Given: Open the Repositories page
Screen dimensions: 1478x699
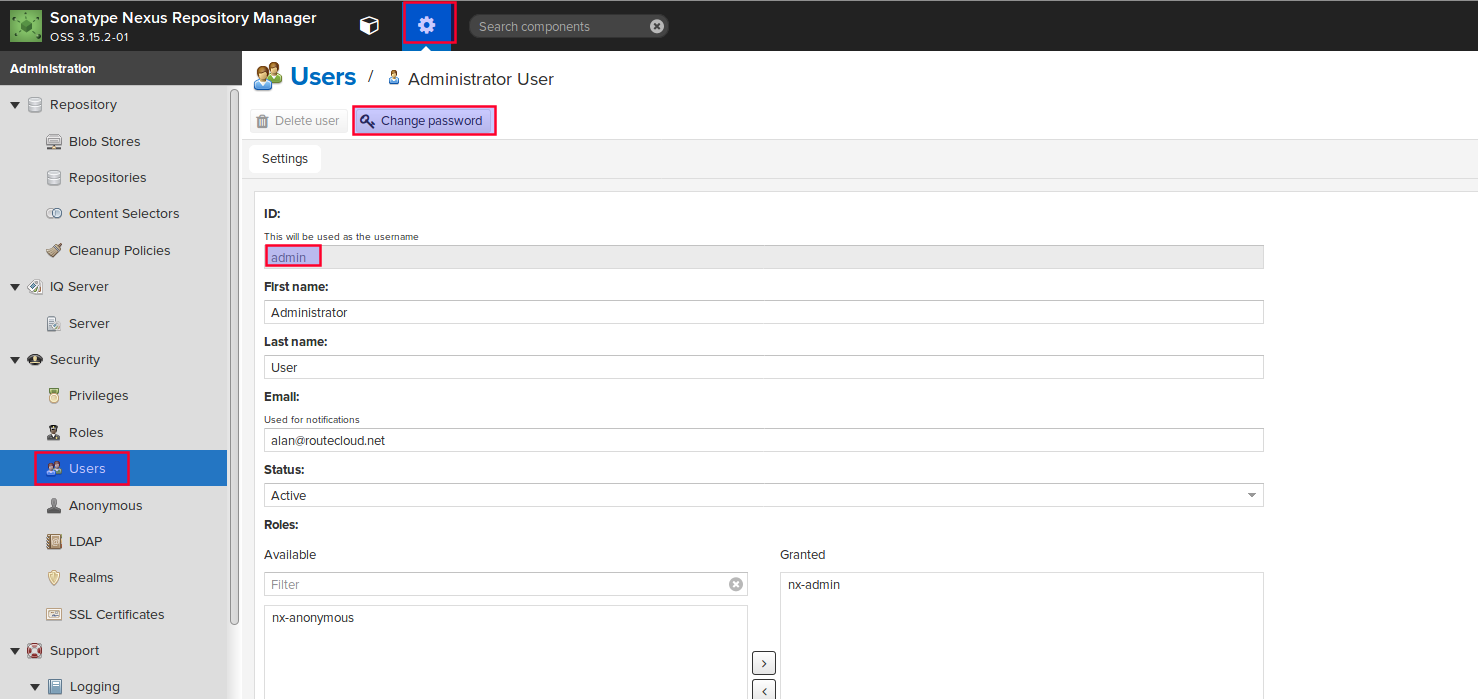Looking at the screenshot, I should (x=108, y=178).
